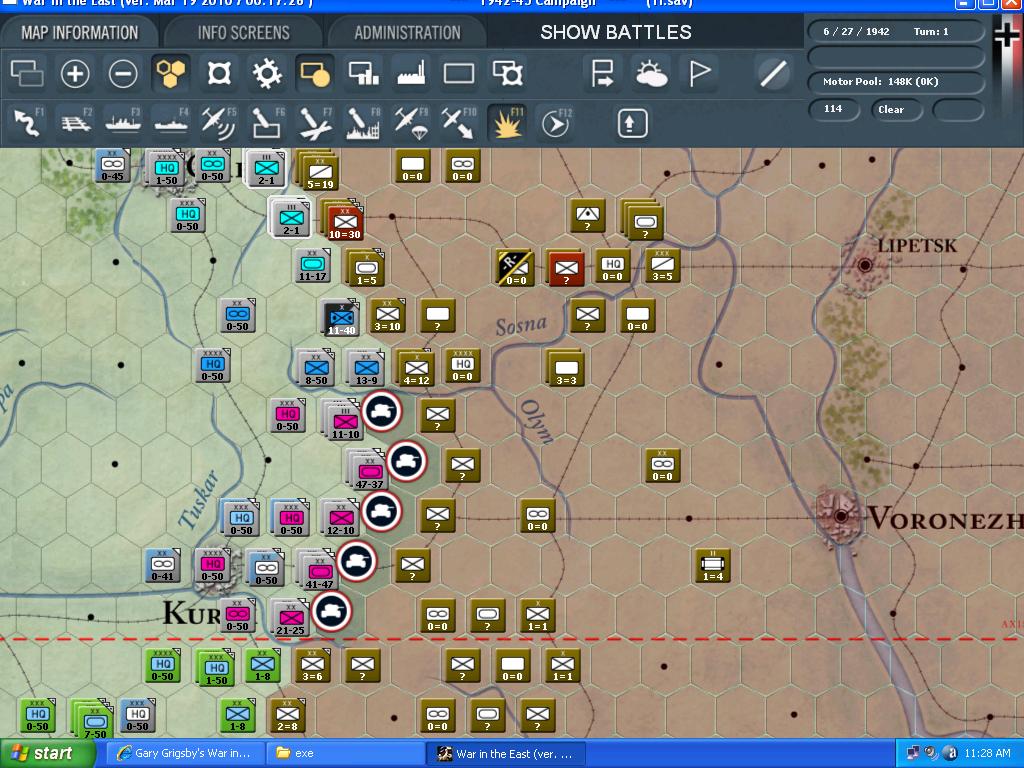
Task: Select the Bomb city mode (F8) icon
Action: [363, 123]
